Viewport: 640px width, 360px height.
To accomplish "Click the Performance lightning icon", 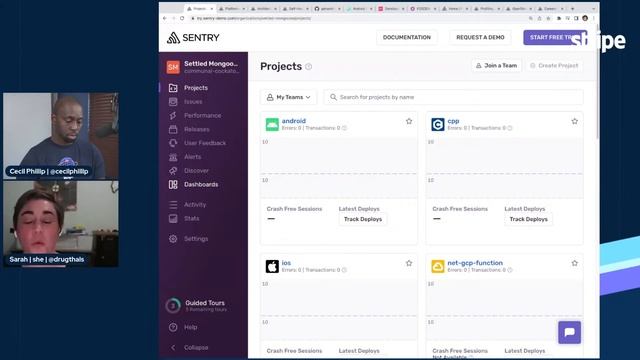I will click(173, 116).
